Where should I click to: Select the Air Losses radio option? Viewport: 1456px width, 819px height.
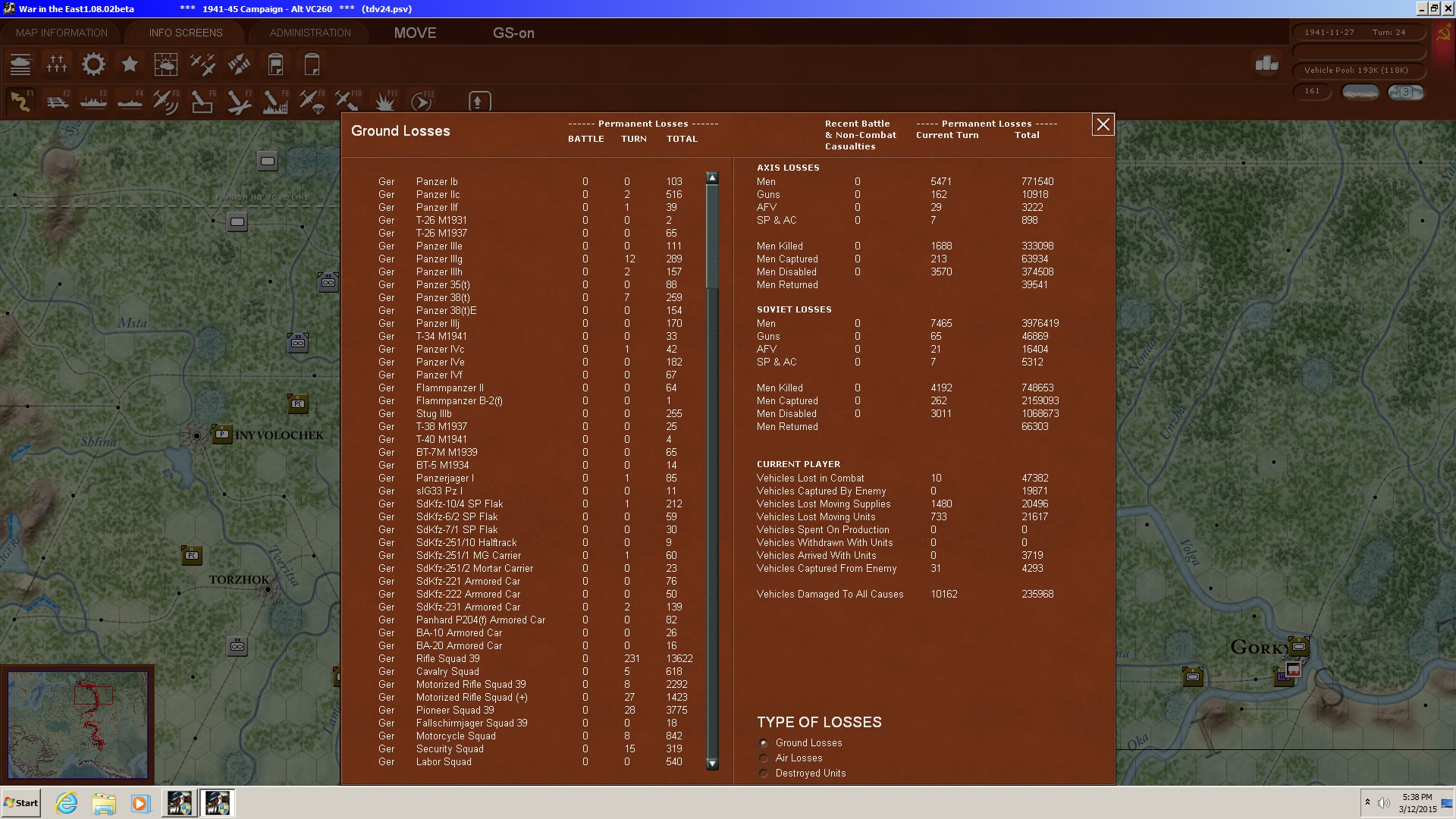[764, 758]
